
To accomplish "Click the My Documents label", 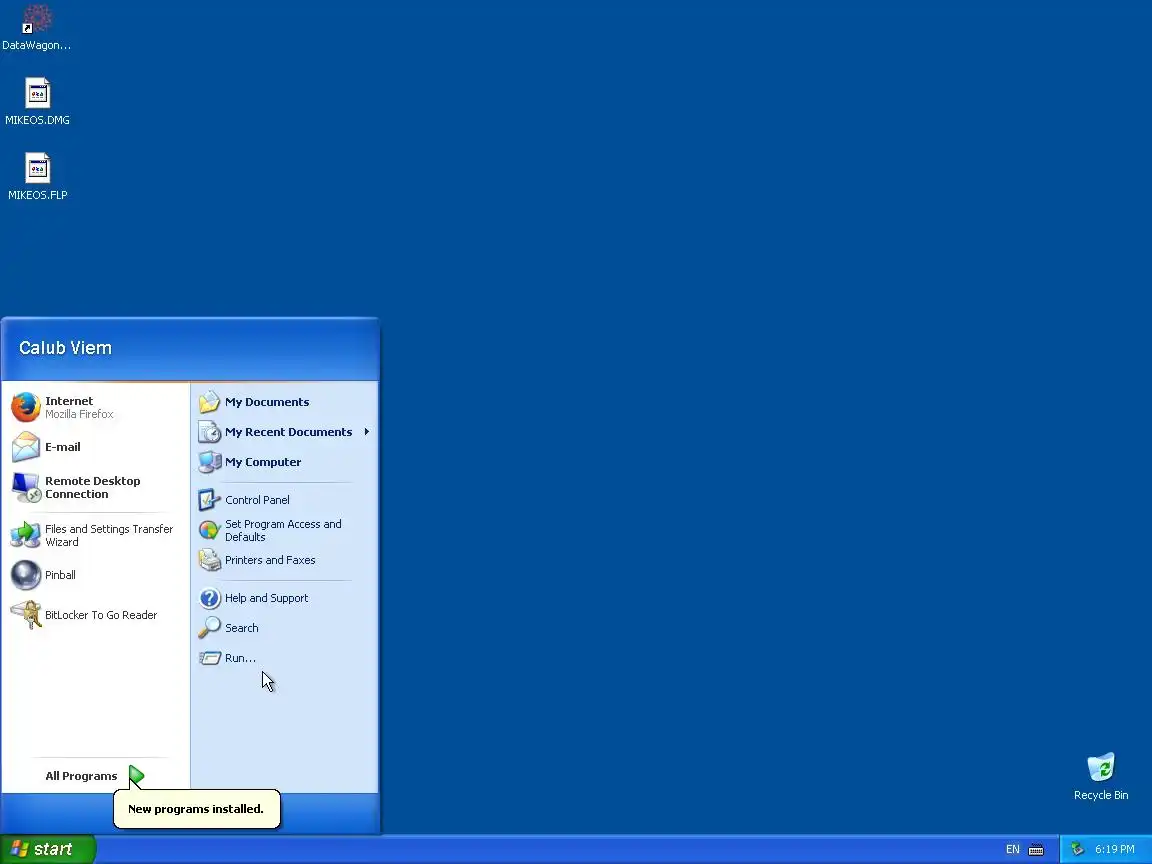I will pos(267,402).
